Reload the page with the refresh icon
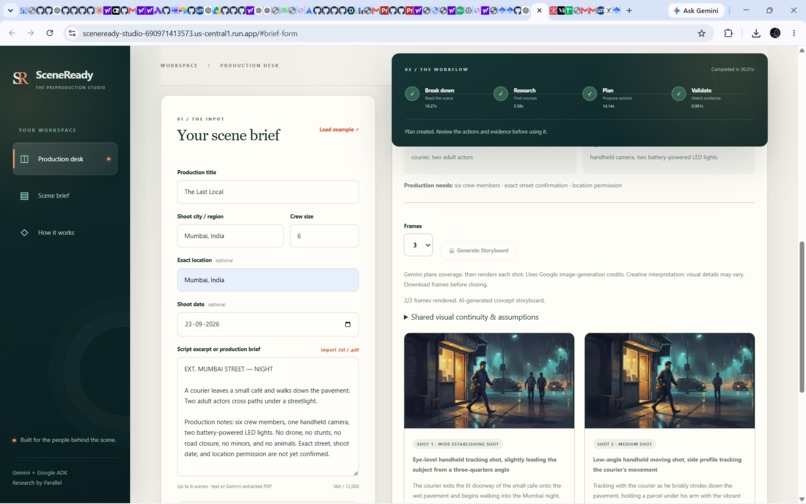Screen dimensions: 806x504 [x=49, y=33]
